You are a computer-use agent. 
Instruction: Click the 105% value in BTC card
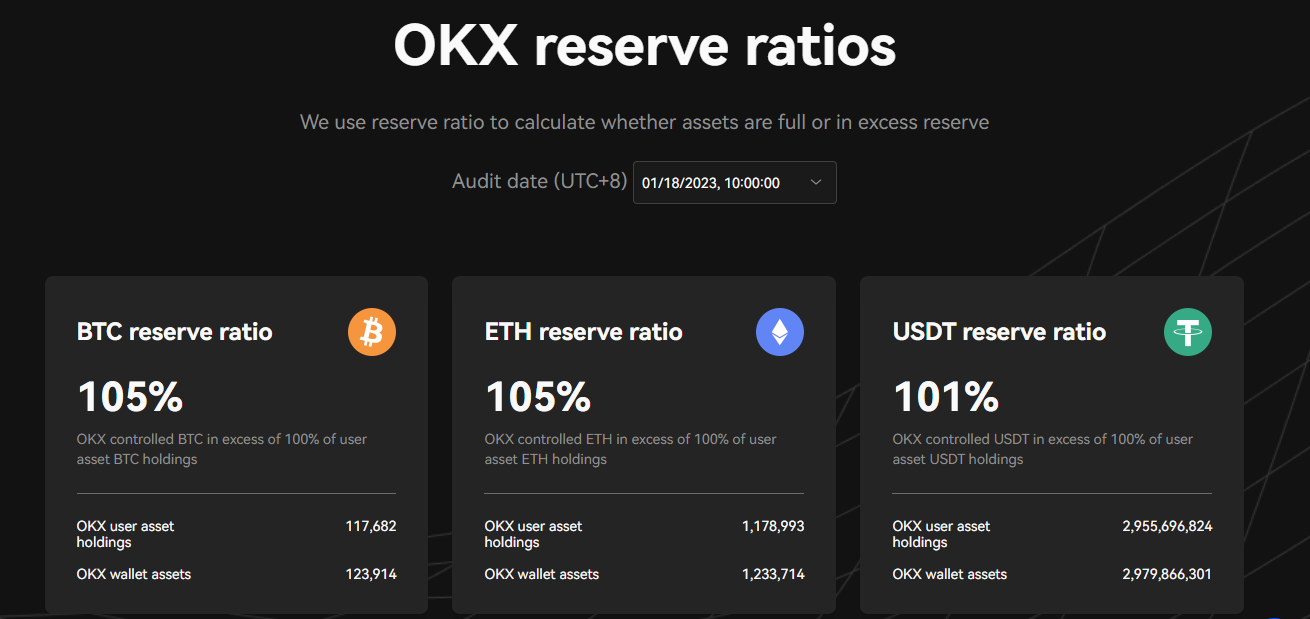pyautogui.click(x=130, y=397)
